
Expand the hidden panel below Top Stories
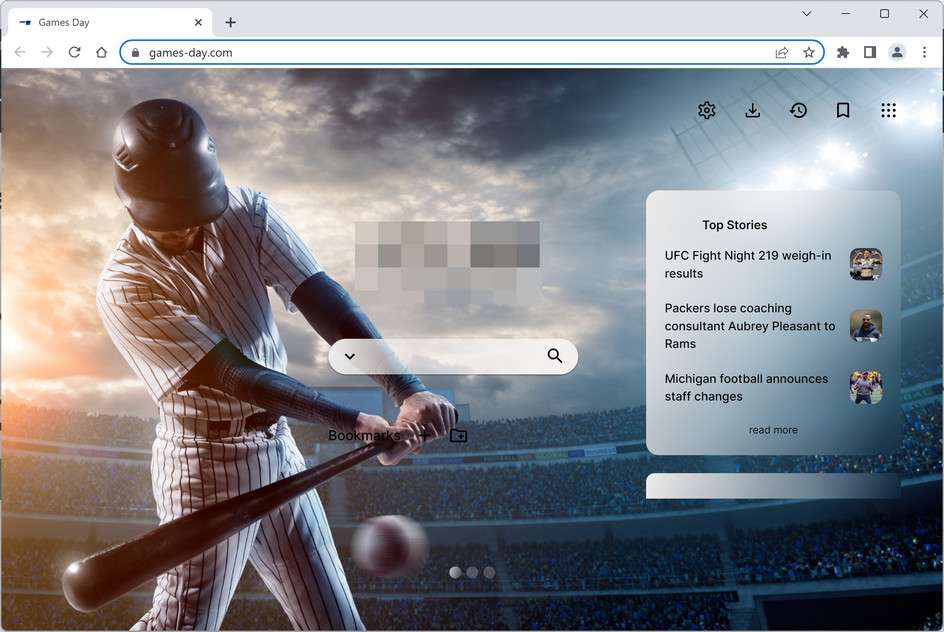(772, 486)
